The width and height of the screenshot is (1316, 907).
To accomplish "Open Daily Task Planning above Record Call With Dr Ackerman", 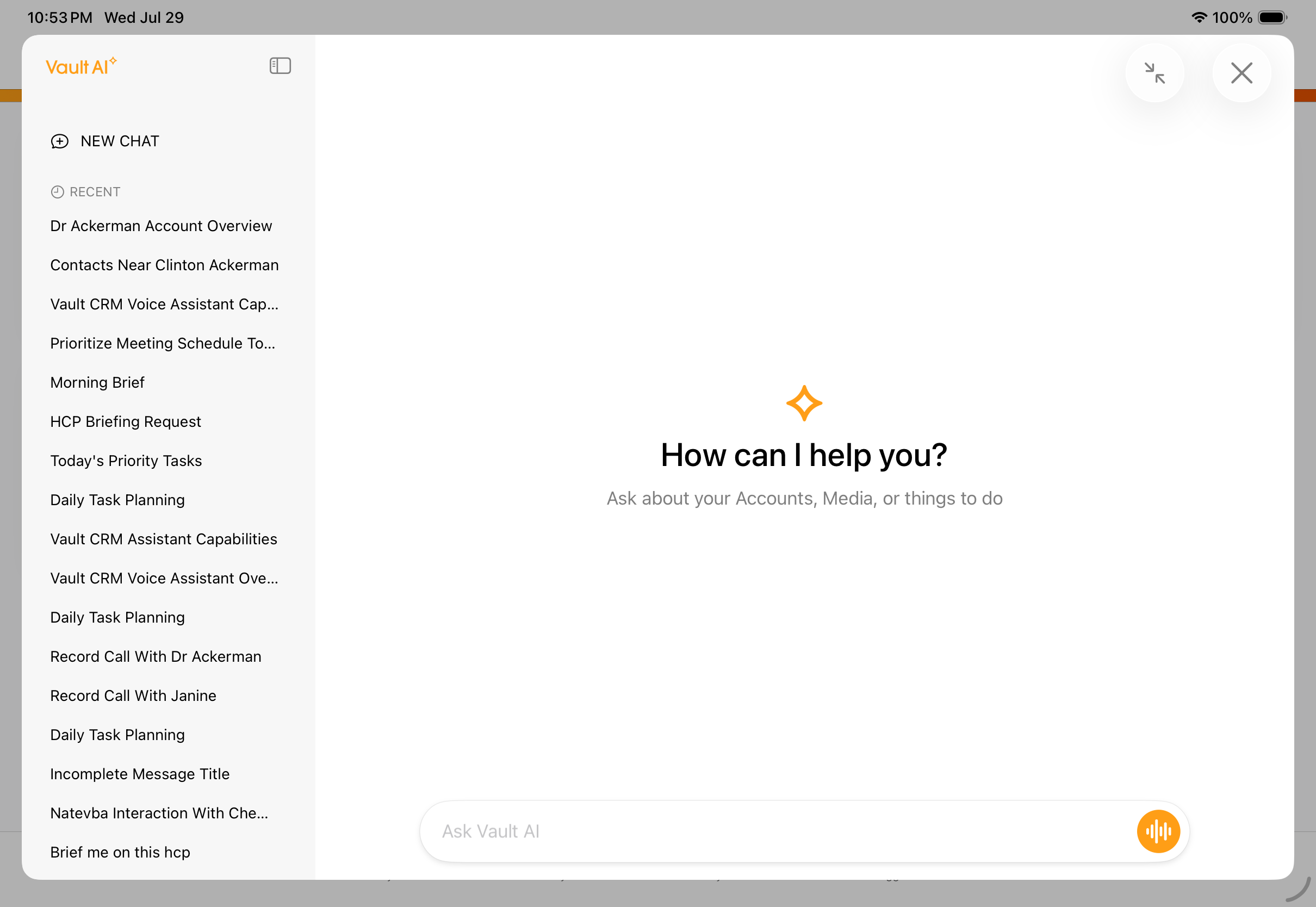I will pos(117,618).
